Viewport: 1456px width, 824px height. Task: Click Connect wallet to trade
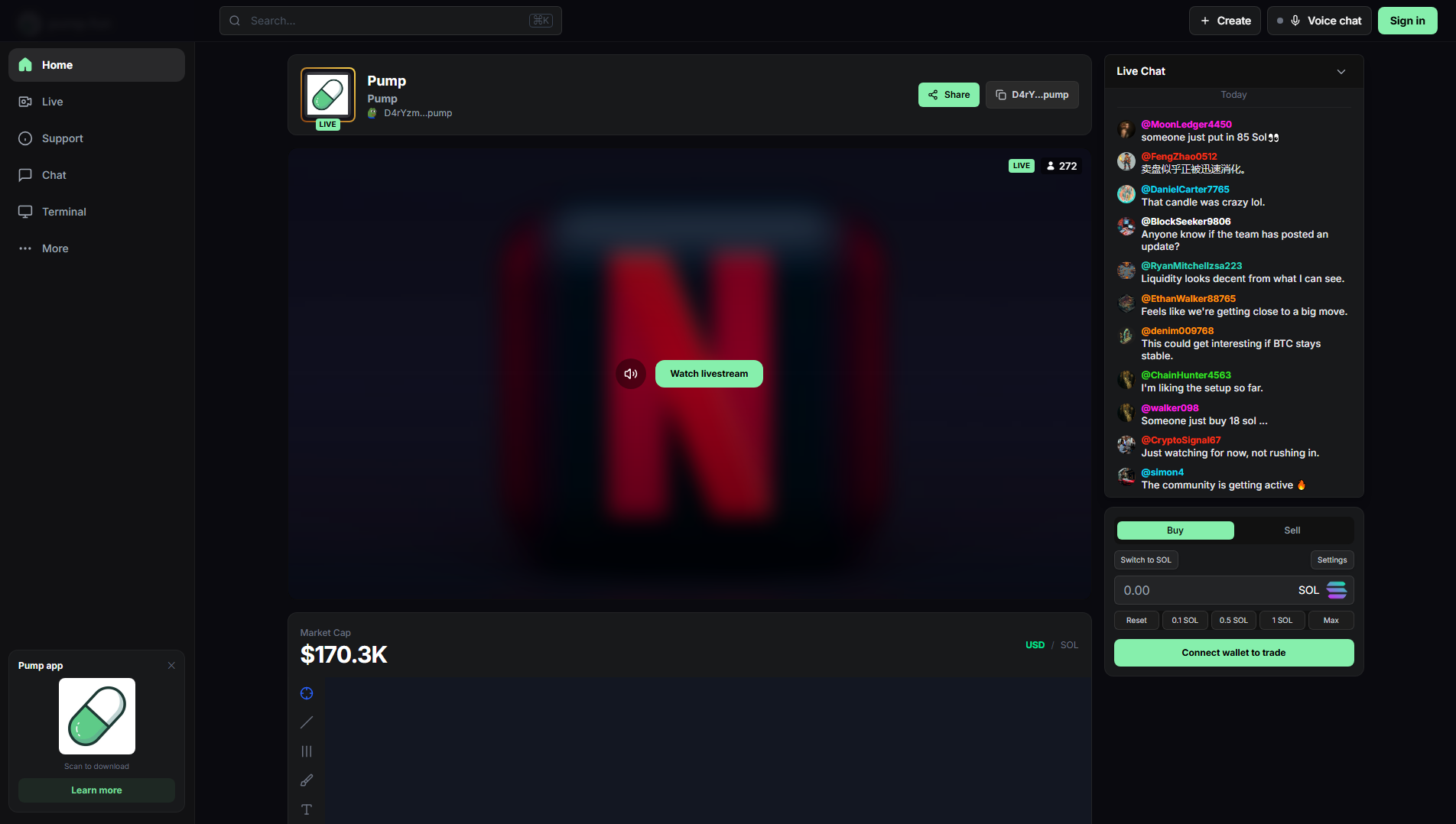[1233, 653]
